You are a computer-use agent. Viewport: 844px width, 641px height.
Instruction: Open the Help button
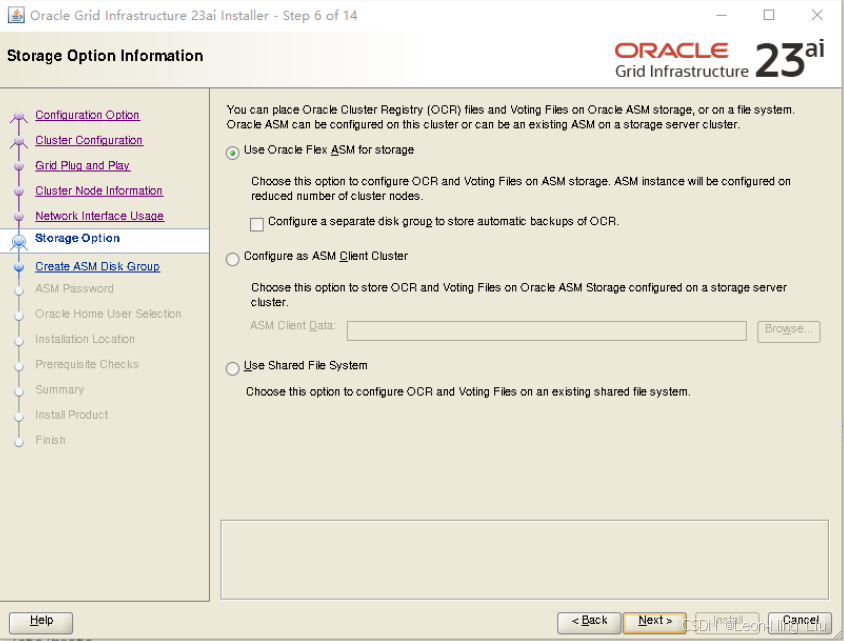41,622
